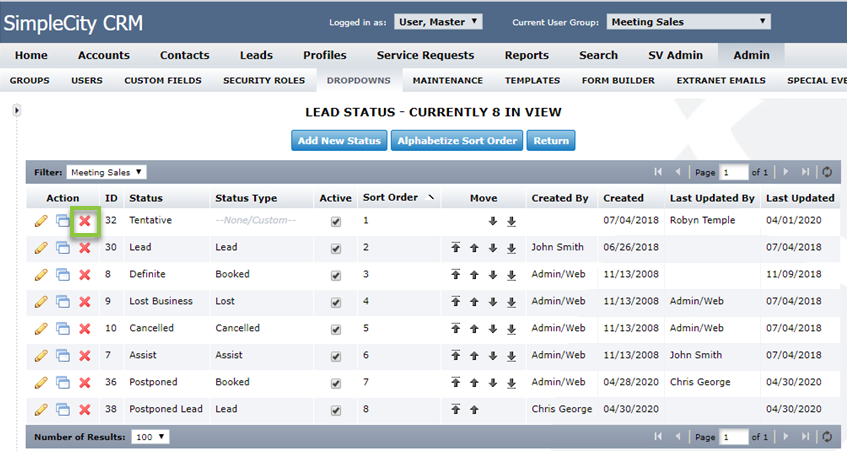Move Postponed Lead to top
The image size is (847, 451).
coord(456,410)
